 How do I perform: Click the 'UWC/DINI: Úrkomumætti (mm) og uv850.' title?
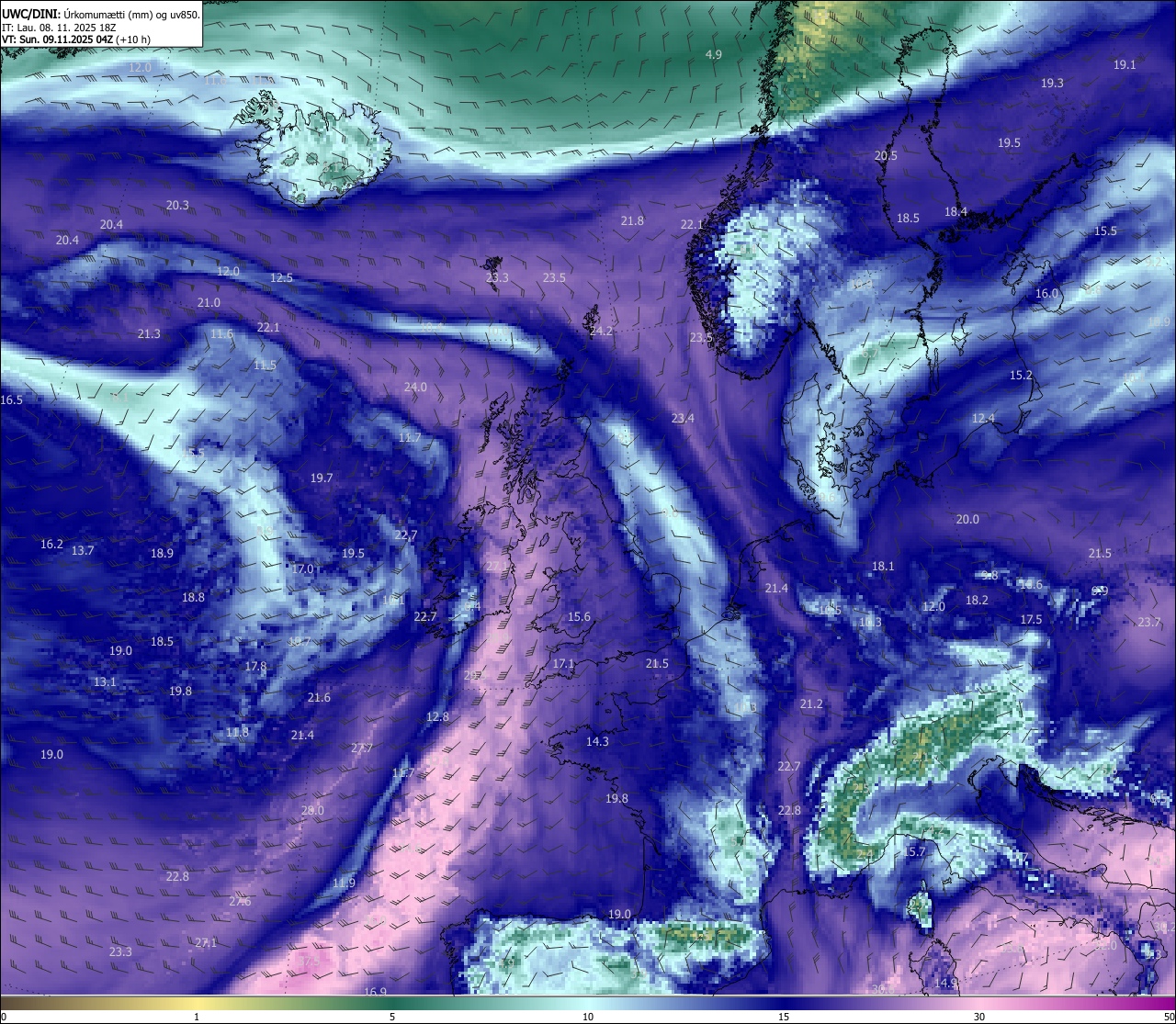click(101, 15)
